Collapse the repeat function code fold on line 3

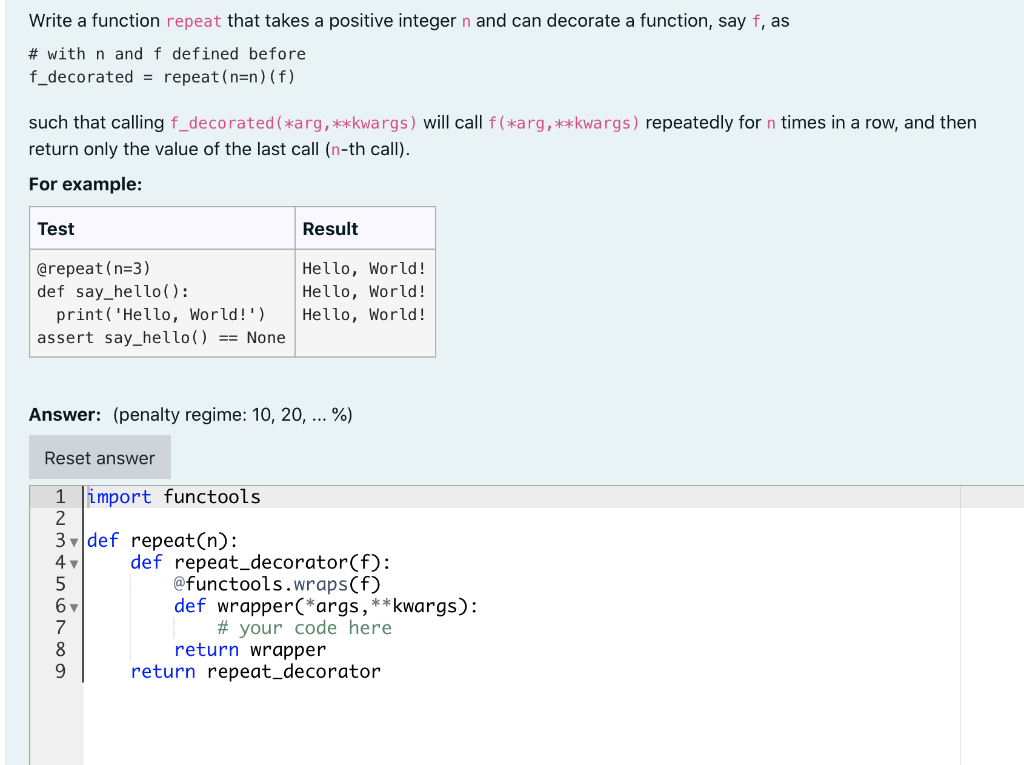(x=73, y=540)
